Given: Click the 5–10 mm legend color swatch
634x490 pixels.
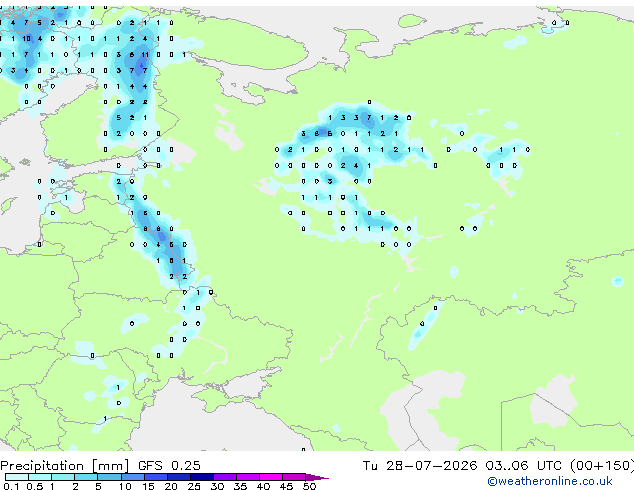Looking at the screenshot, I should pyautogui.click(x=110, y=477).
